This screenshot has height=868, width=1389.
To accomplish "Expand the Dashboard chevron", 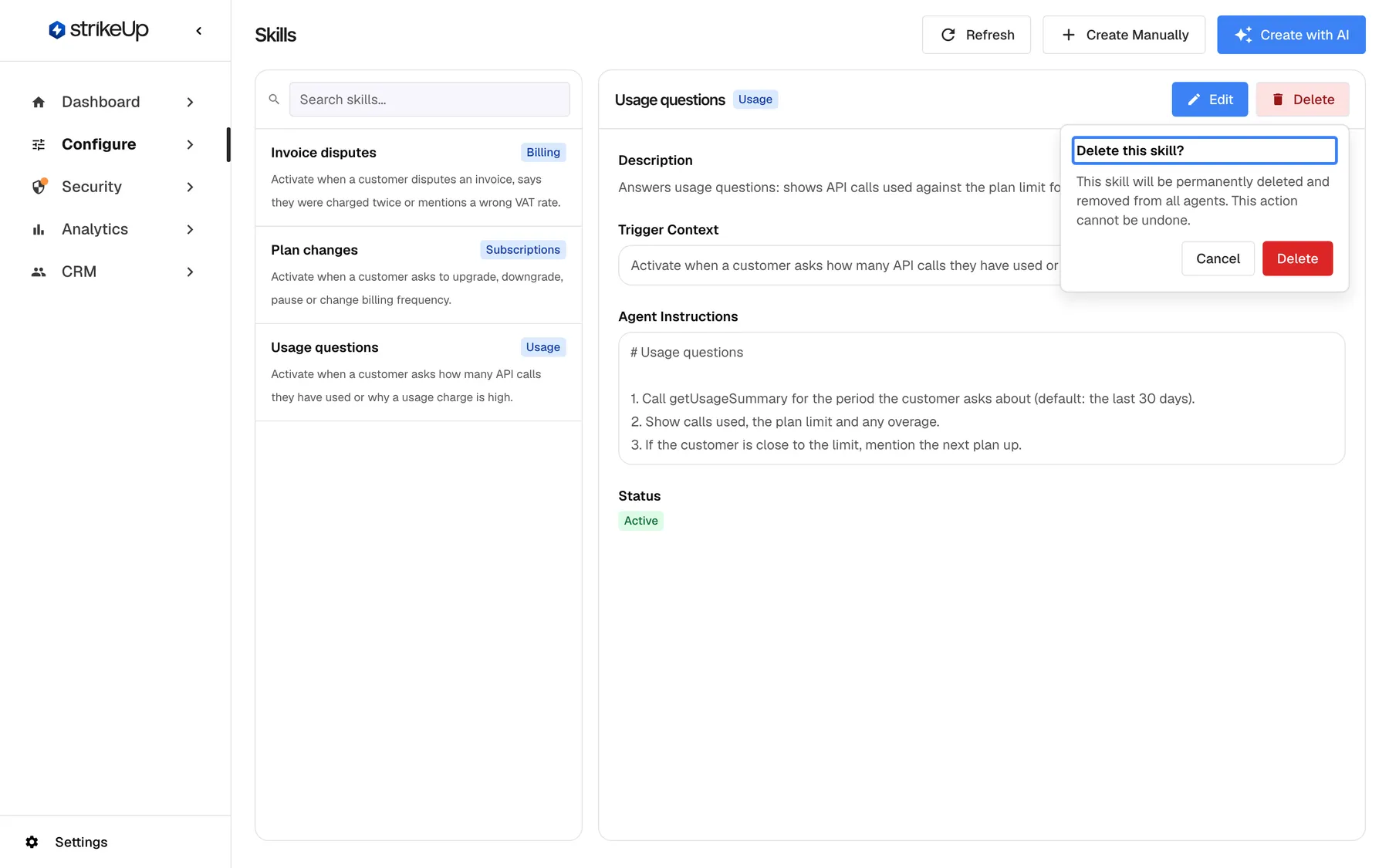I will click(190, 102).
